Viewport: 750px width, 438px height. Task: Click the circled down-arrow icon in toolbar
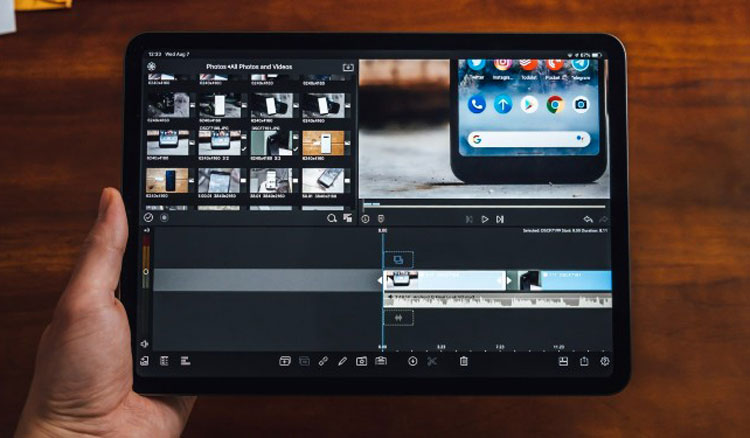(x=412, y=361)
